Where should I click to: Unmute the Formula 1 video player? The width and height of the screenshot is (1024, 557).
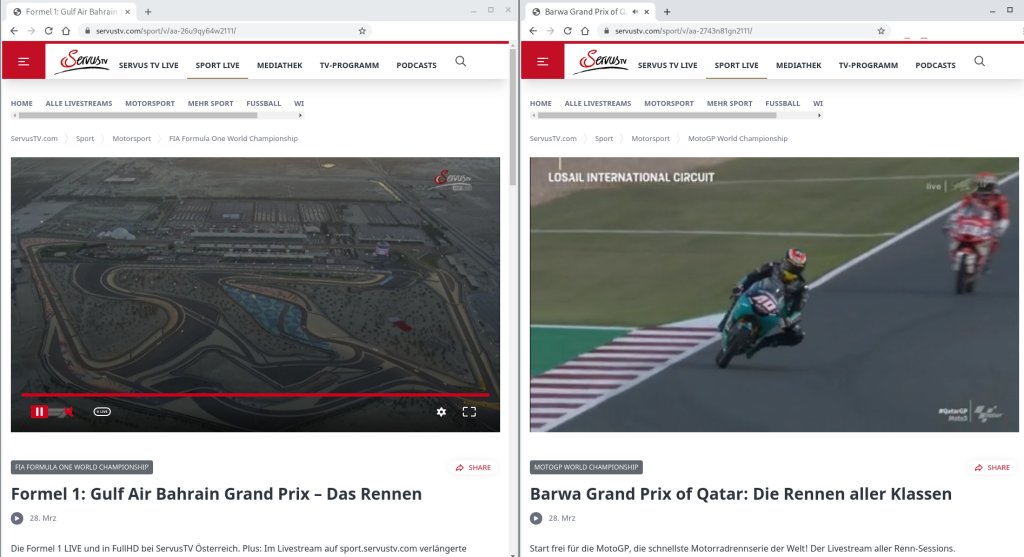click(67, 411)
